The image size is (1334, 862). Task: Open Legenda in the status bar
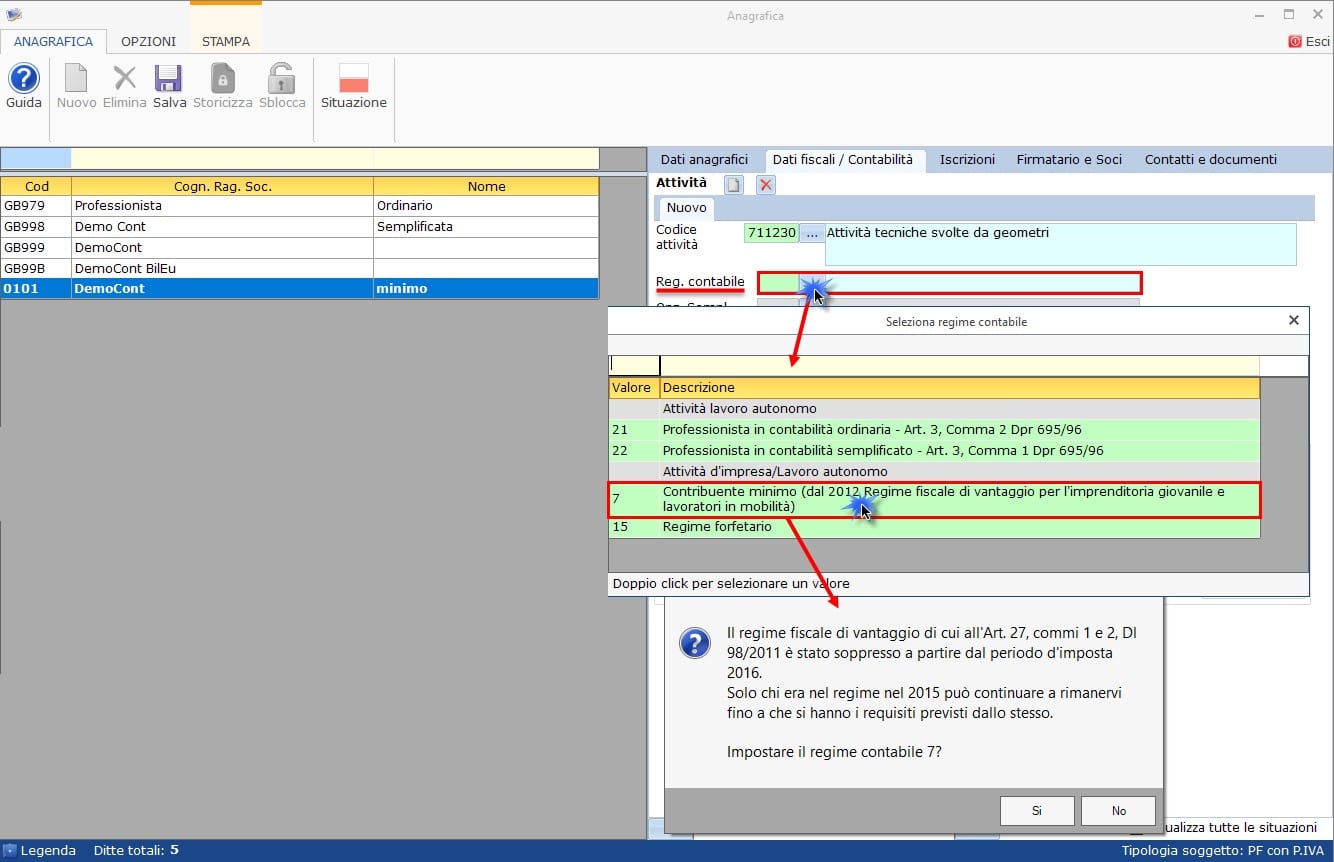[40, 850]
